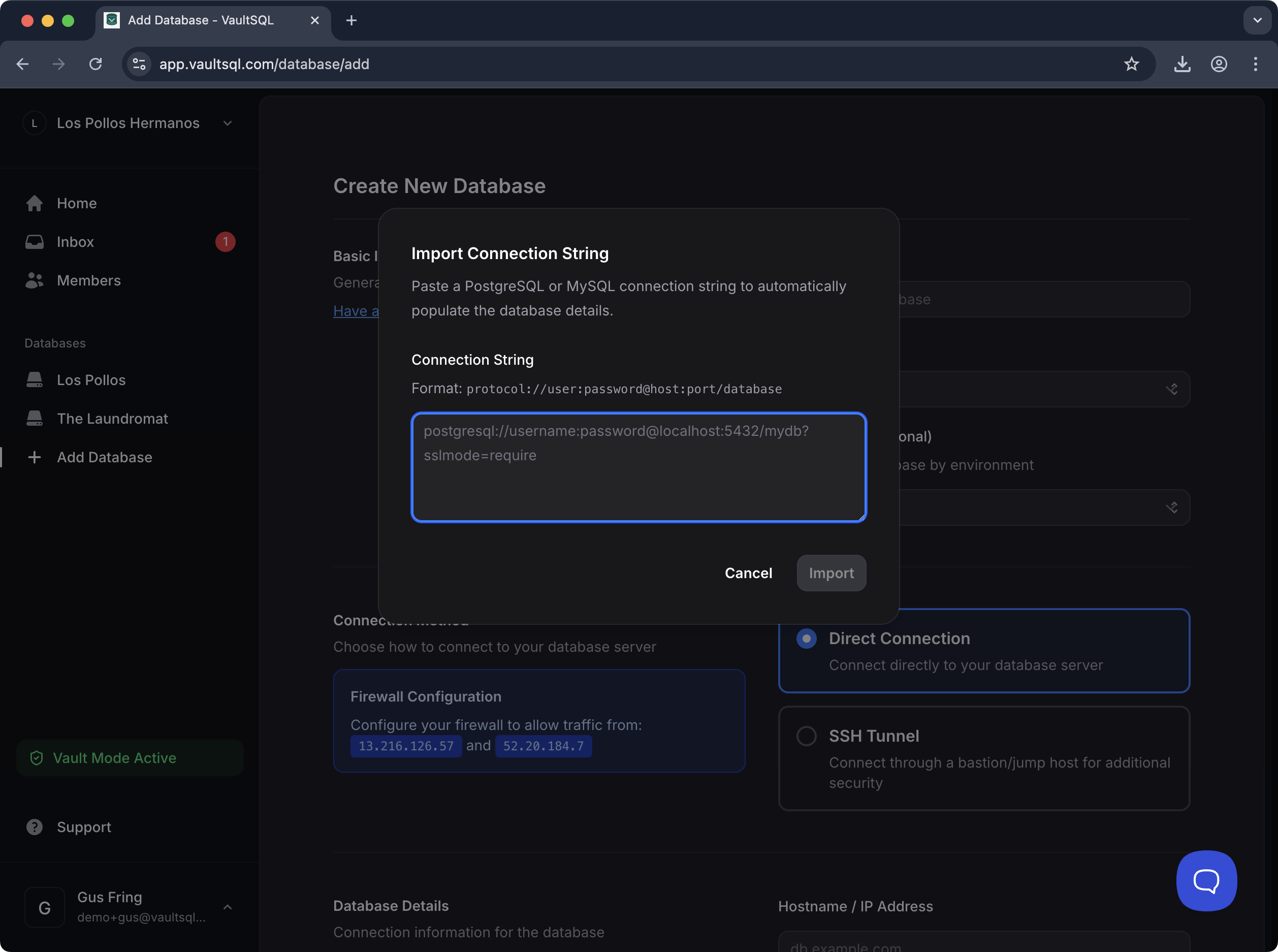
Task: Click the Vault Mode shield icon
Action: [x=36, y=758]
